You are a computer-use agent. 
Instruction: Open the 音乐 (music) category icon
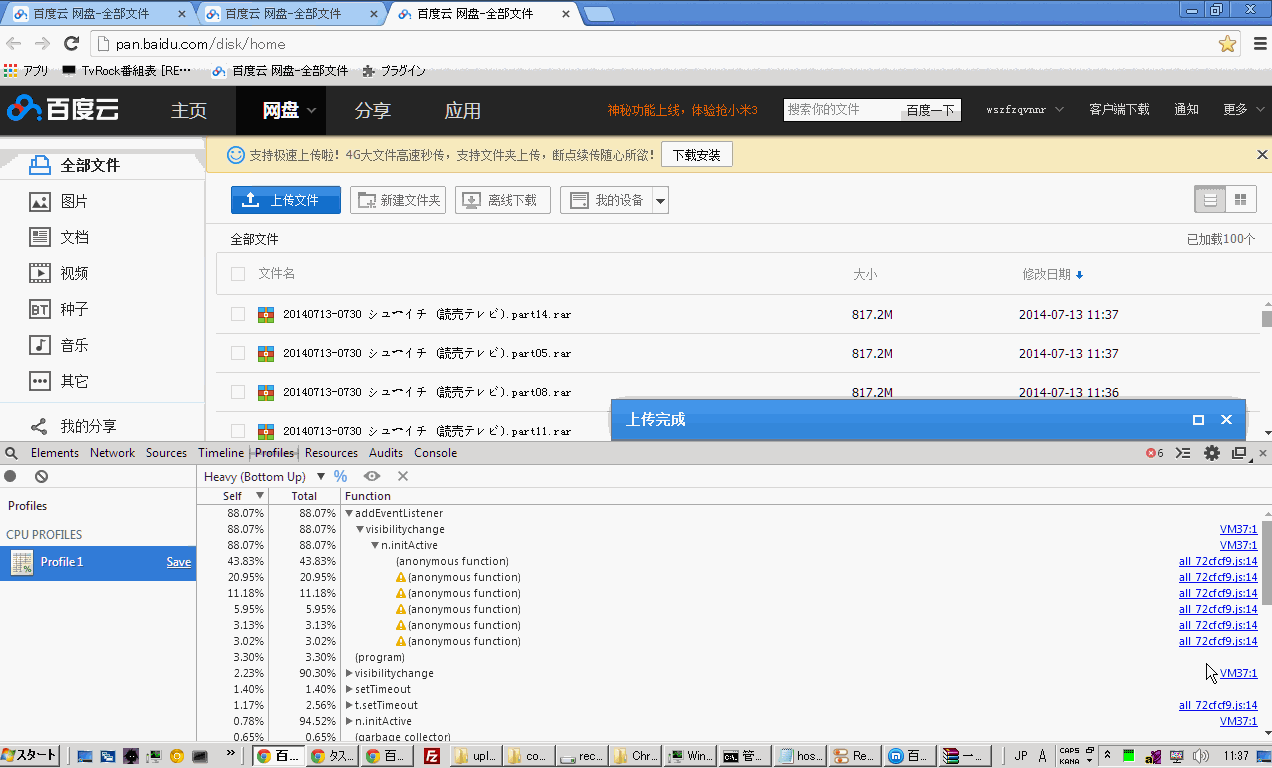[40, 345]
